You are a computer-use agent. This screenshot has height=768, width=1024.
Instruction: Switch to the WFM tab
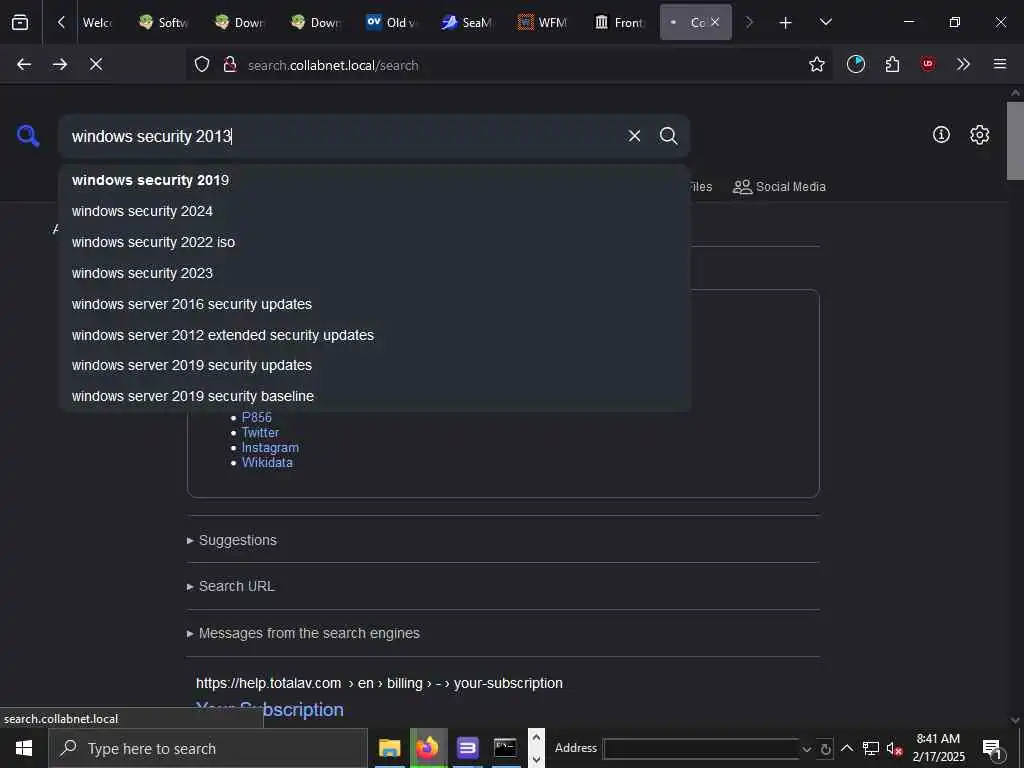tap(543, 22)
